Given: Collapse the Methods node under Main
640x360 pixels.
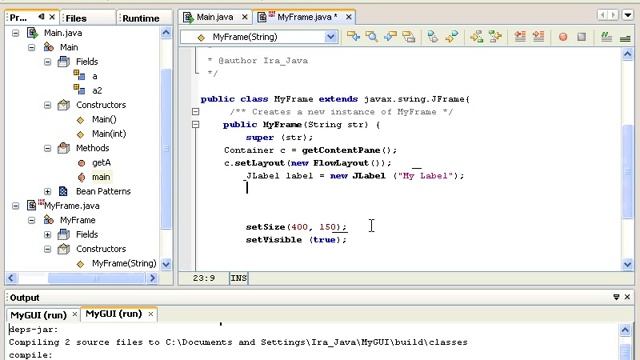Looking at the screenshot, I should click(48, 148).
